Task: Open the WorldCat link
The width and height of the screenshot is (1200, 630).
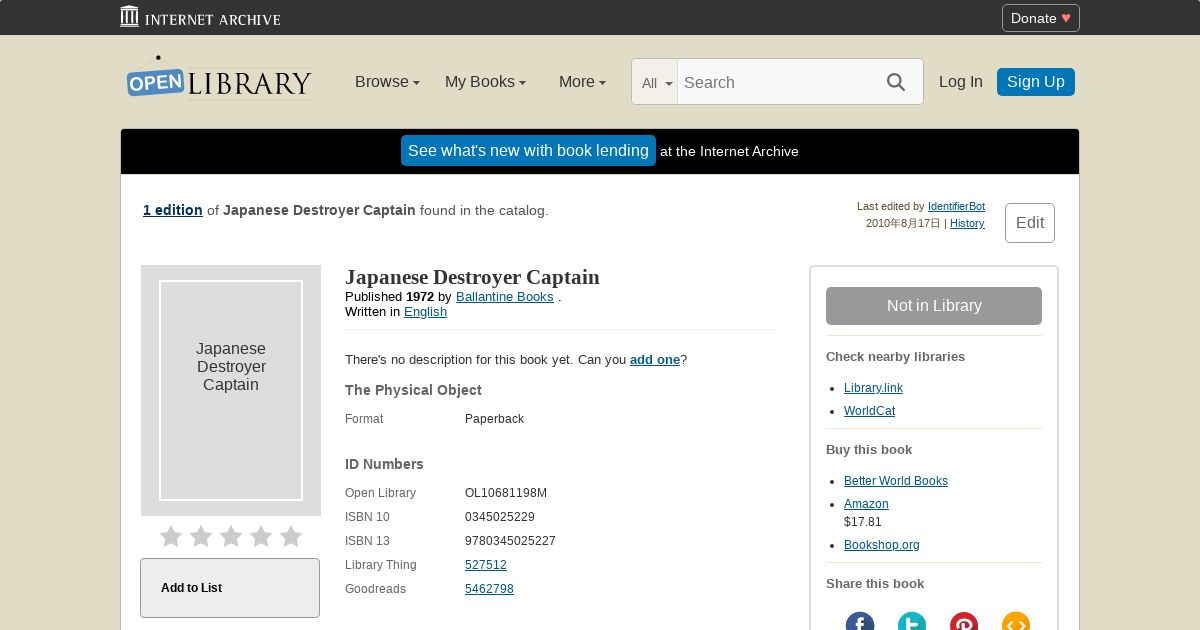Action: pos(869,411)
